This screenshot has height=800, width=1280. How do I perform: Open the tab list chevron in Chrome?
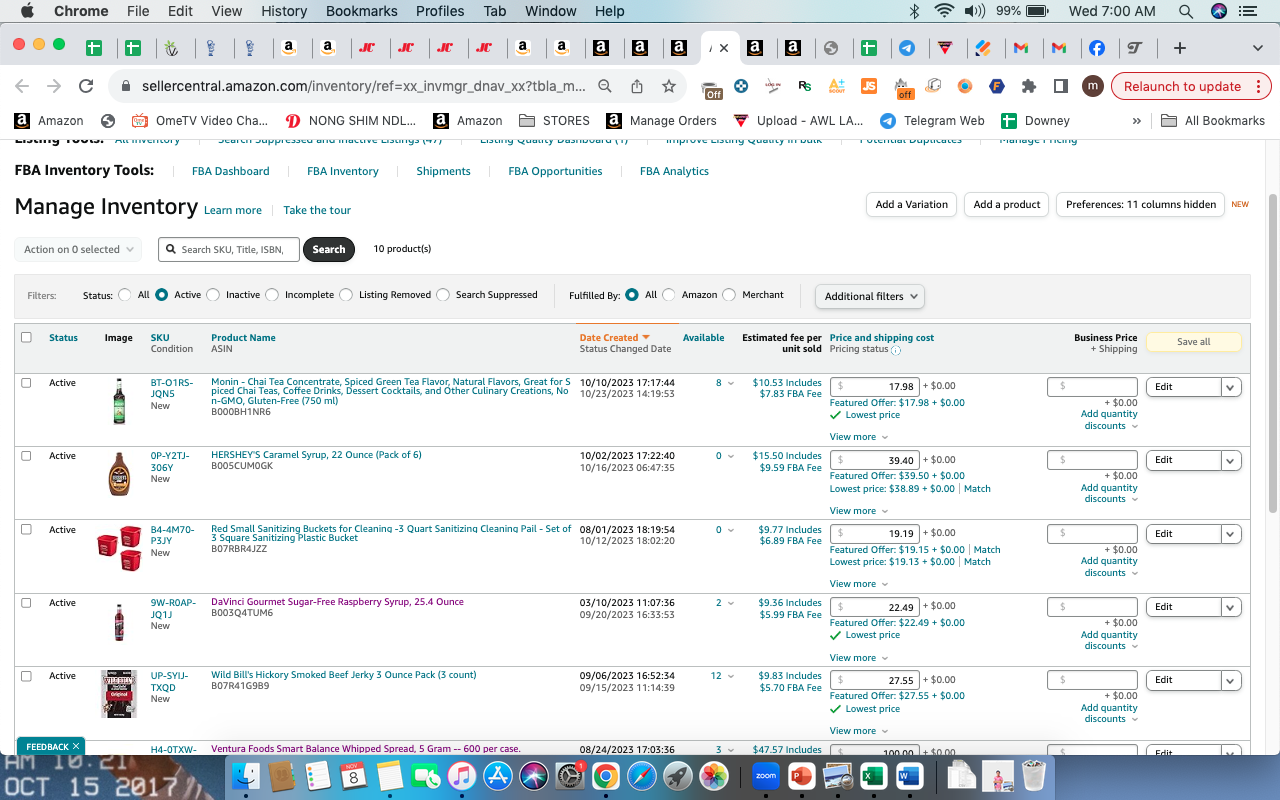[1258, 48]
